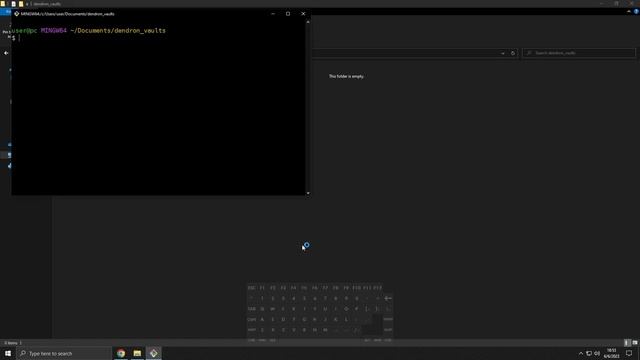Viewport: 640px width, 360px height.
Task: Click ESC on the on-screen keyboard overlay
Action: [251, 288]
